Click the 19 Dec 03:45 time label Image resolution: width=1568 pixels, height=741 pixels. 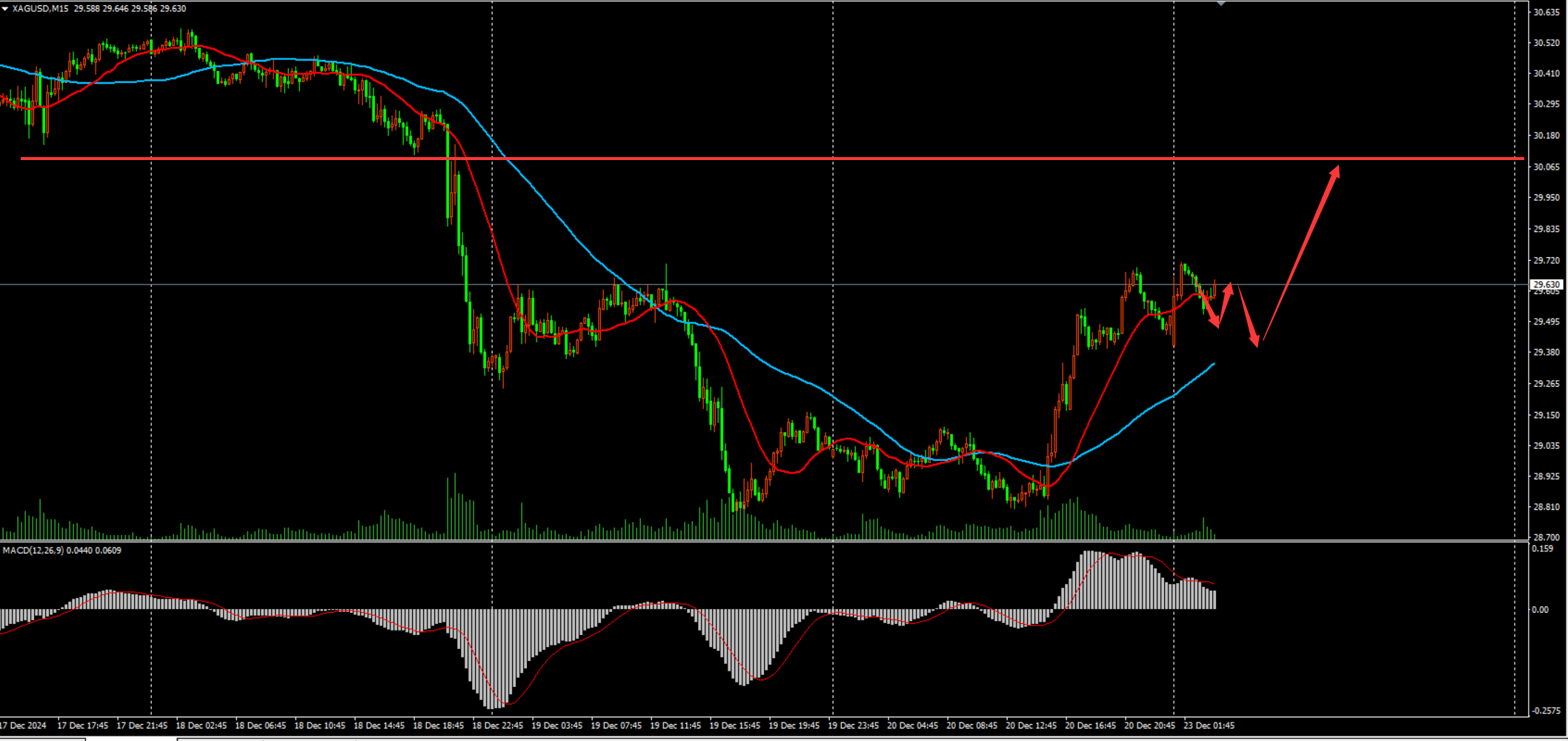click(x=557, y=725)
